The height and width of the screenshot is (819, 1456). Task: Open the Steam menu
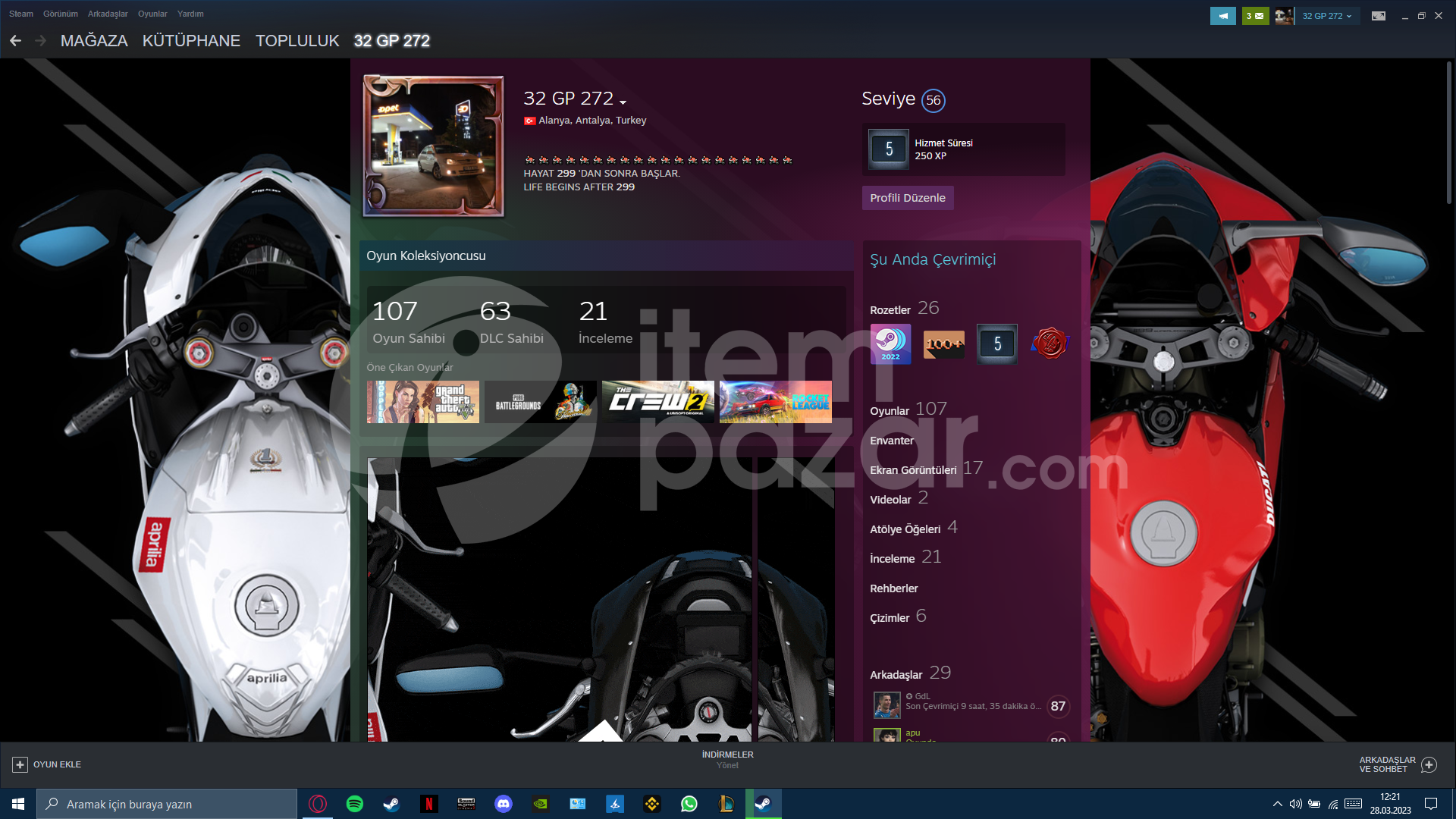[x=21, y=14]
